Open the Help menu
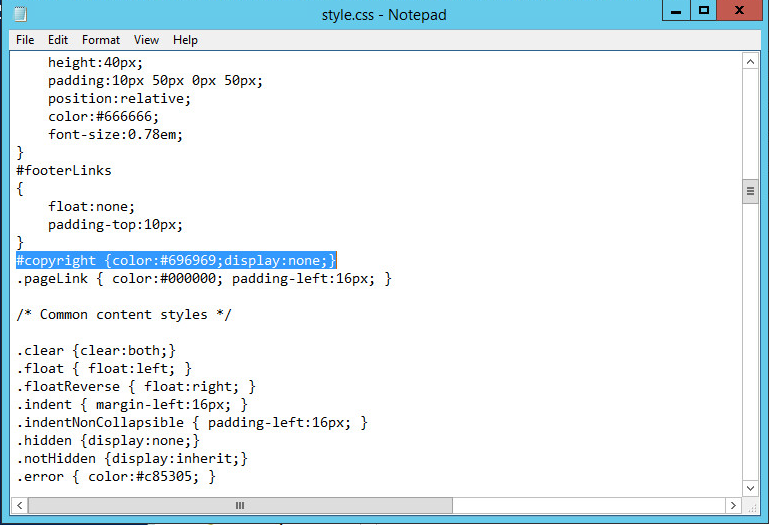The image size is (769, 525). 185,40
